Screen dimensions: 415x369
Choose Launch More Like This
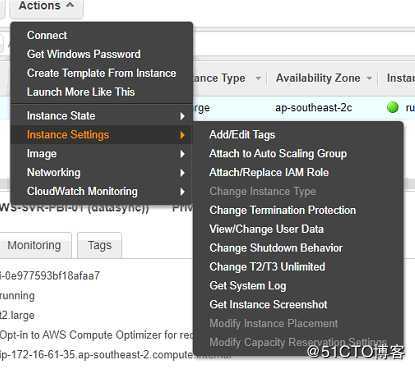coord(81,92)
